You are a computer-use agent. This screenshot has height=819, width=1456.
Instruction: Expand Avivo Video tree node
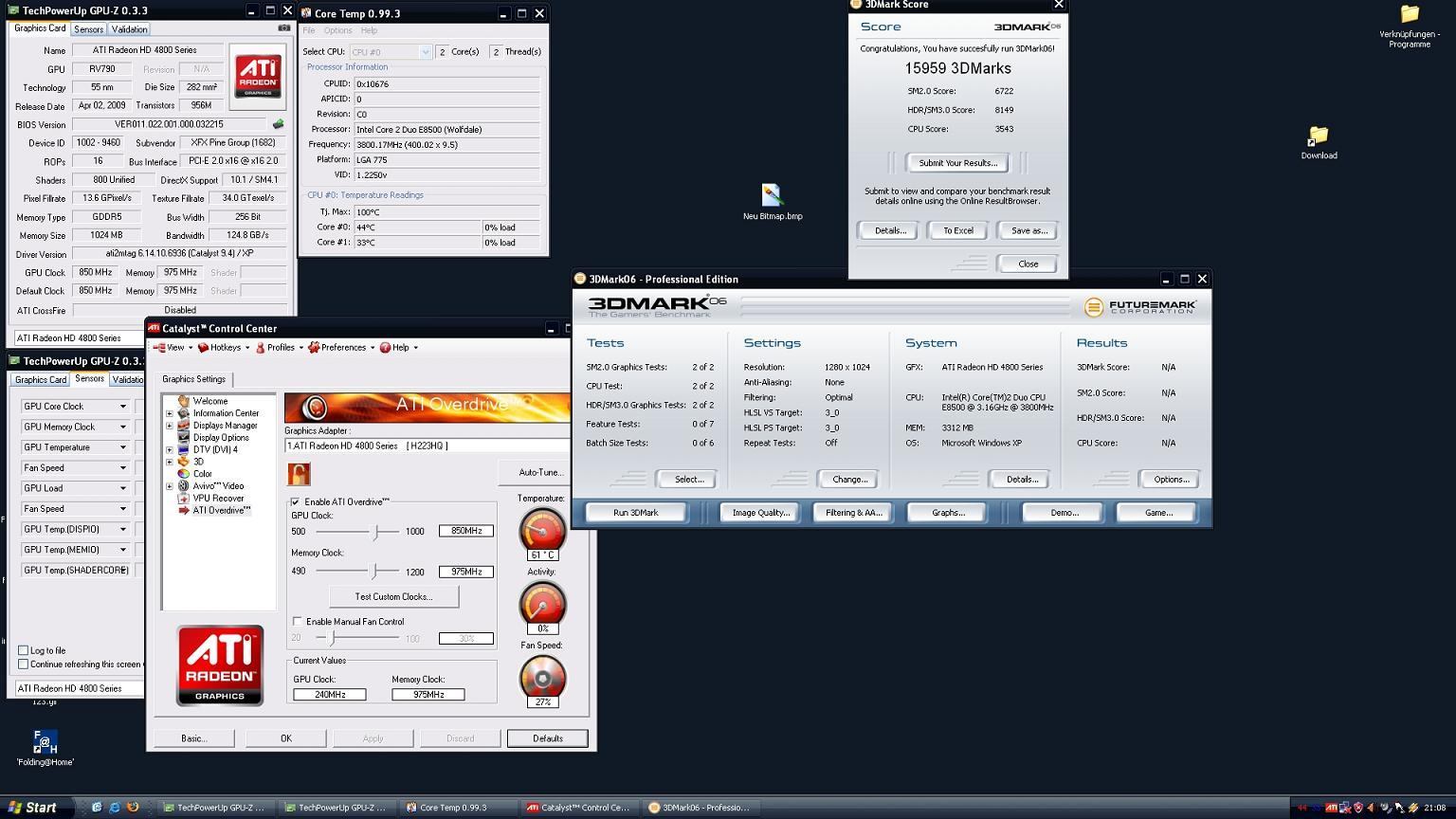pos(170,486)
